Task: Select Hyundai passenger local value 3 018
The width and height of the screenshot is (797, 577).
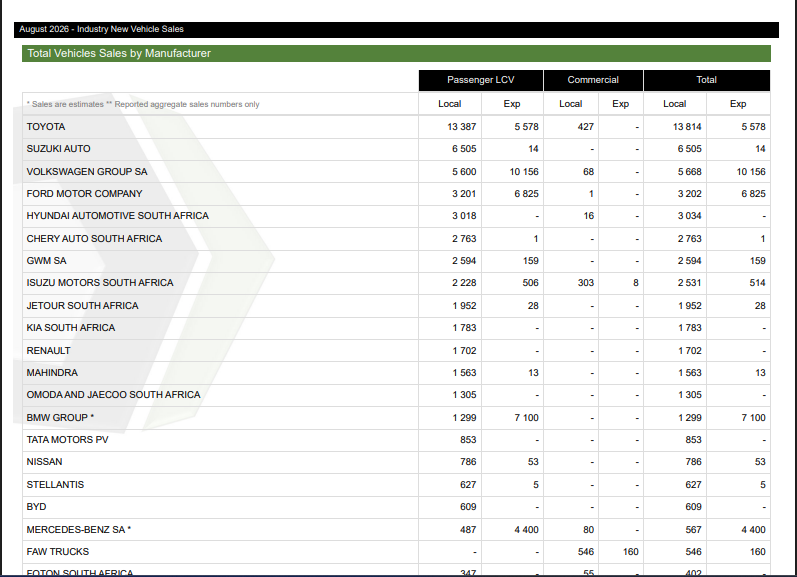Action: 464,216
